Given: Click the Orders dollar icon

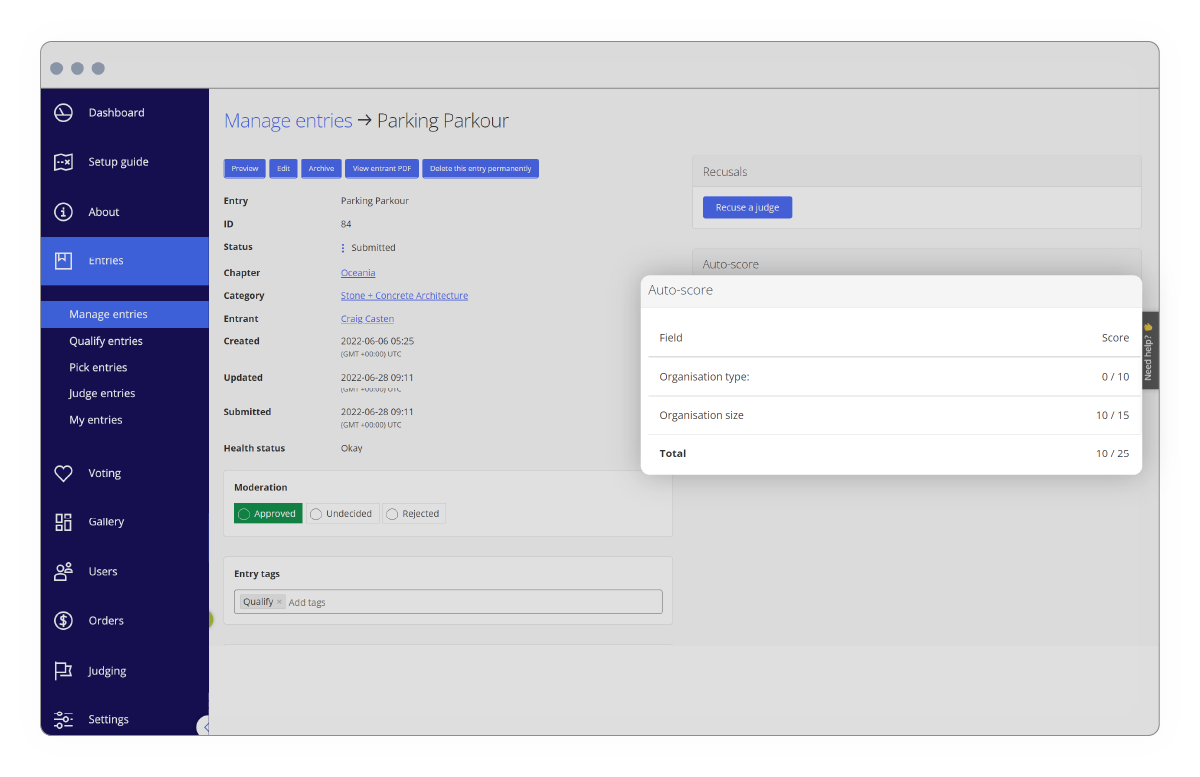Looking at the screenshot, I should (63, 621).
